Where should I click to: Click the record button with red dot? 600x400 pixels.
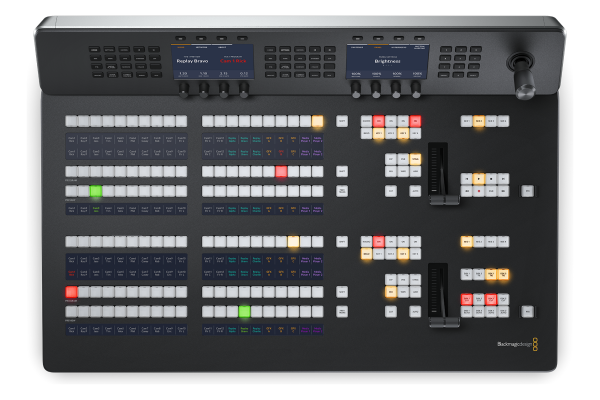tap(478, 191)
